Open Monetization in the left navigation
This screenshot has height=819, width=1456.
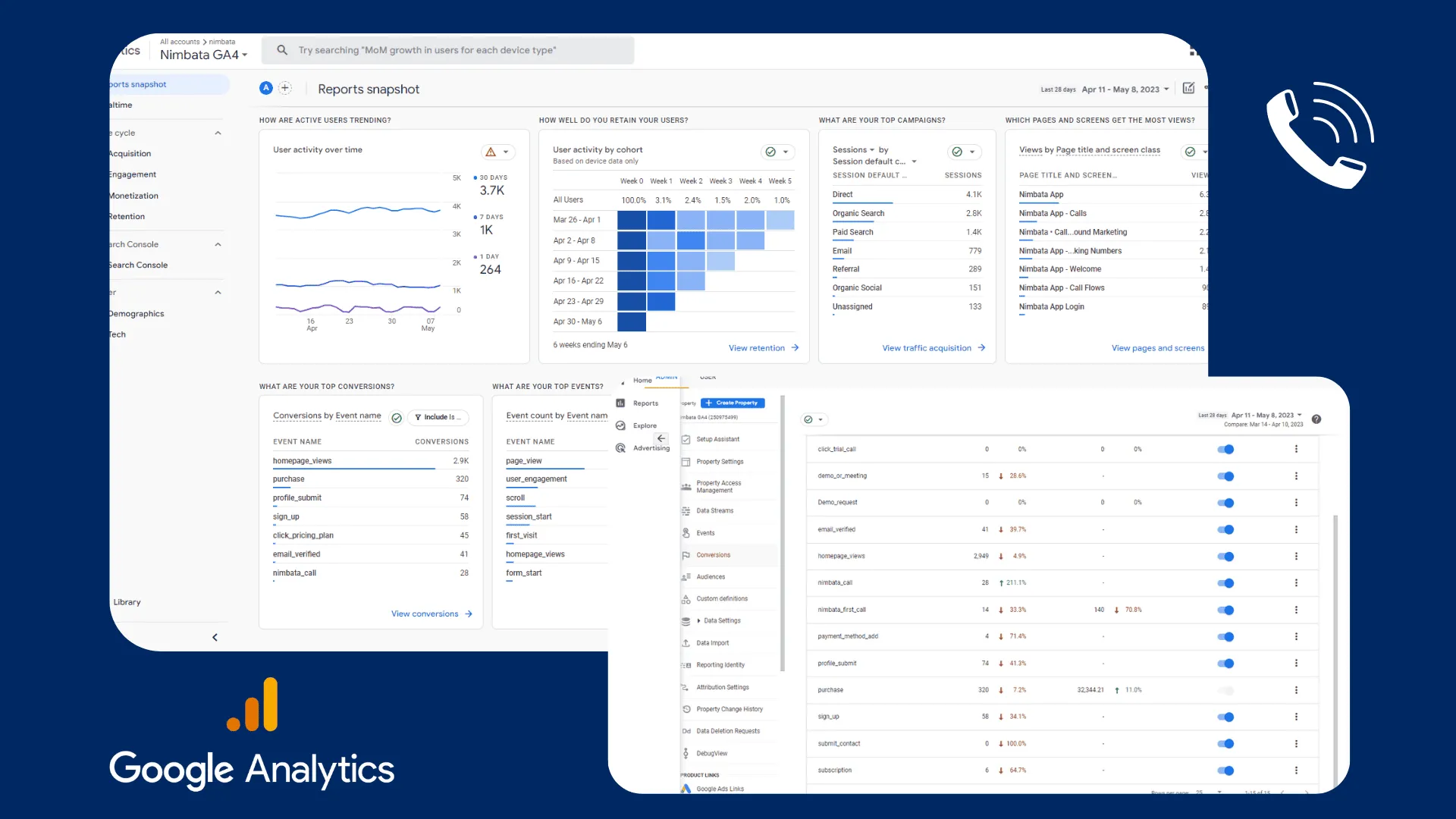134,196
